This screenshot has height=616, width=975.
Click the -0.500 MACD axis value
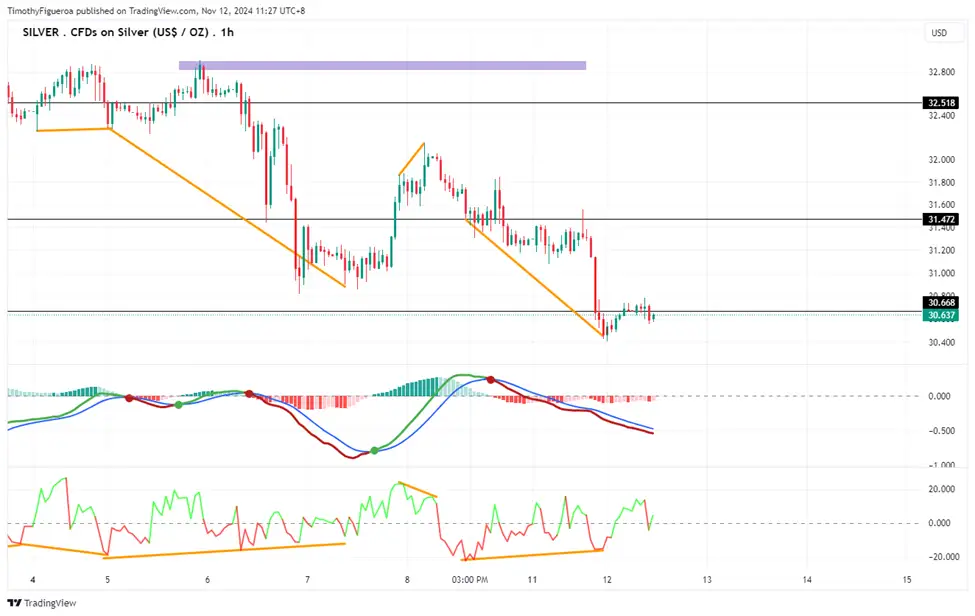pyautogui.click(x=940, y=431)
